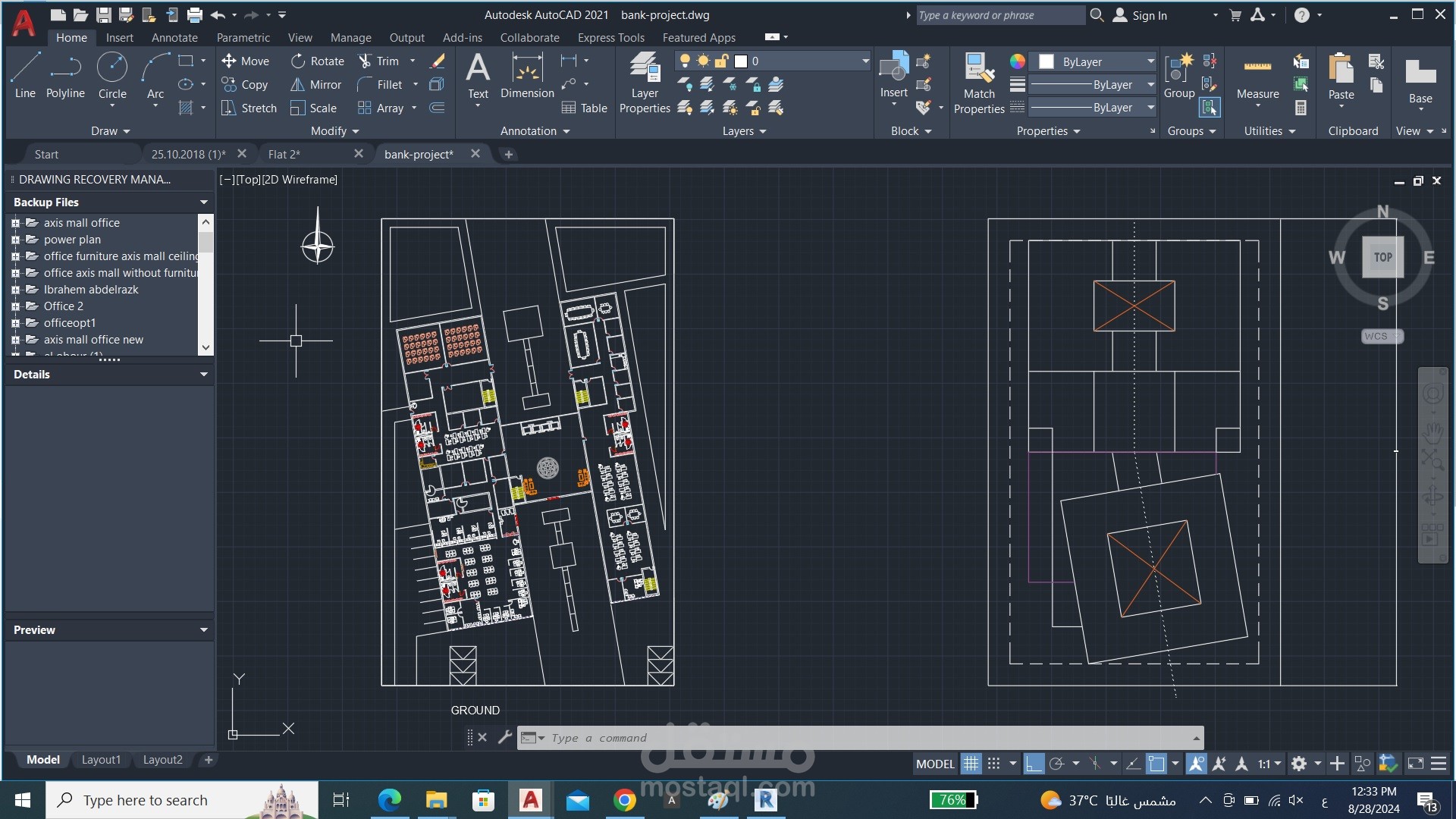1456x819 pixels.
Task: Select the Trim tool
Action: (378, 61)
